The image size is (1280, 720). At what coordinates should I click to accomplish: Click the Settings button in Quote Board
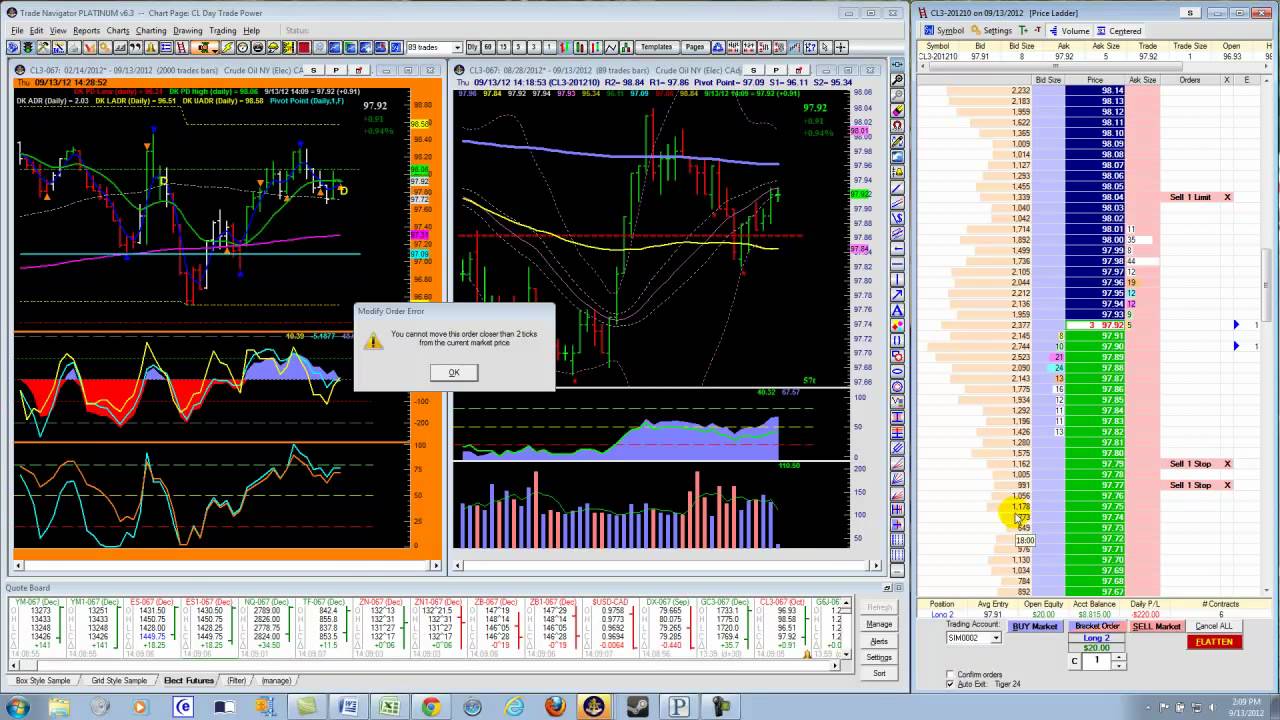point(879,657)
